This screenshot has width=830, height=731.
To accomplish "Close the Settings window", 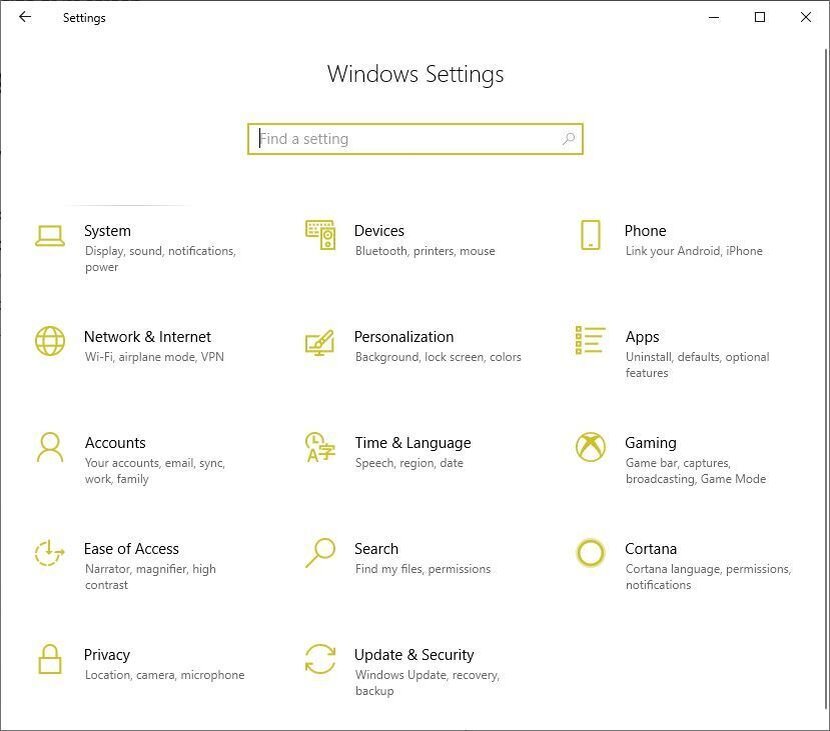I will point(806,17).
